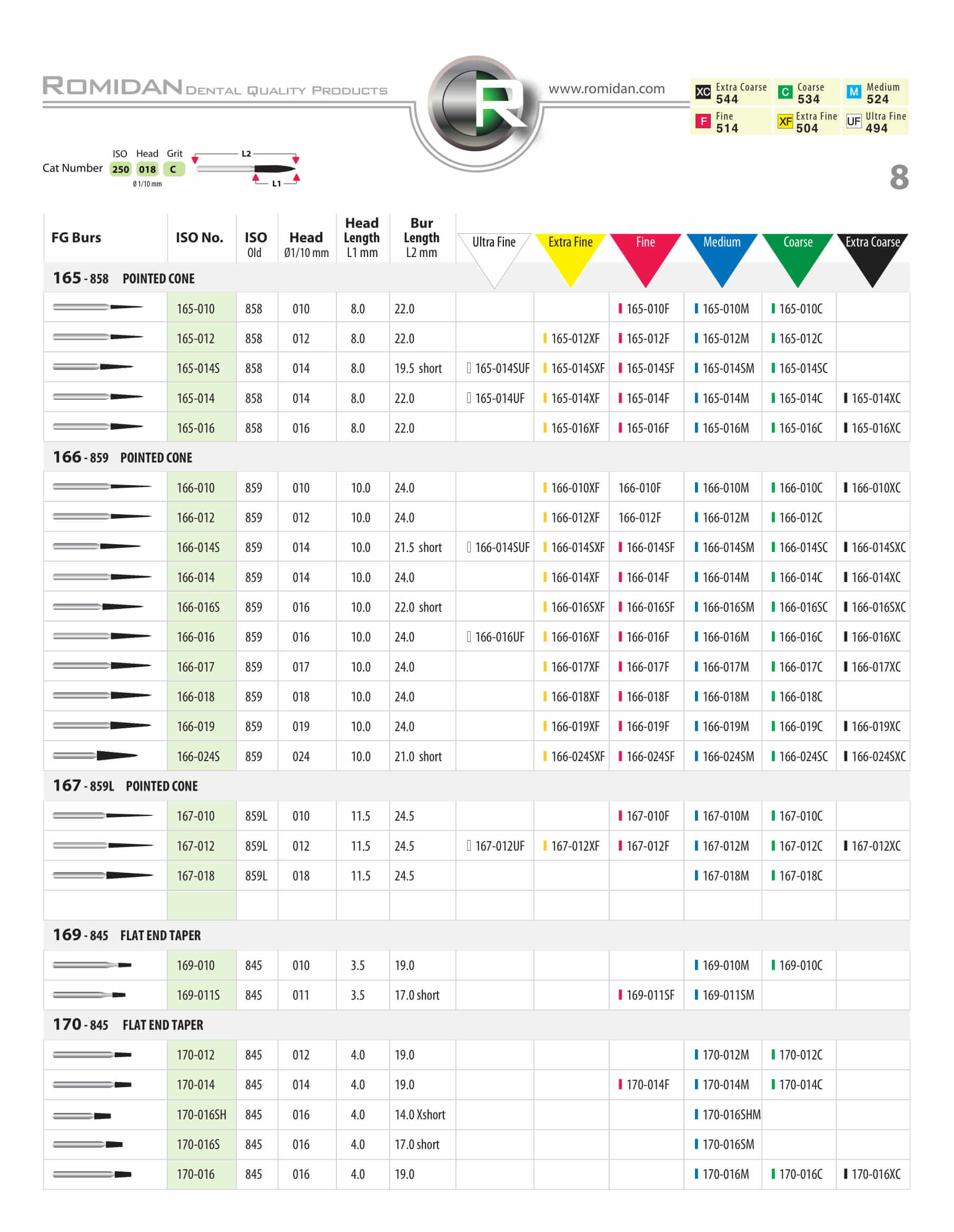Click the 170 - 845 FLAT END TAPER heading
954x1232 pixels.
(x=128, y=1024)
